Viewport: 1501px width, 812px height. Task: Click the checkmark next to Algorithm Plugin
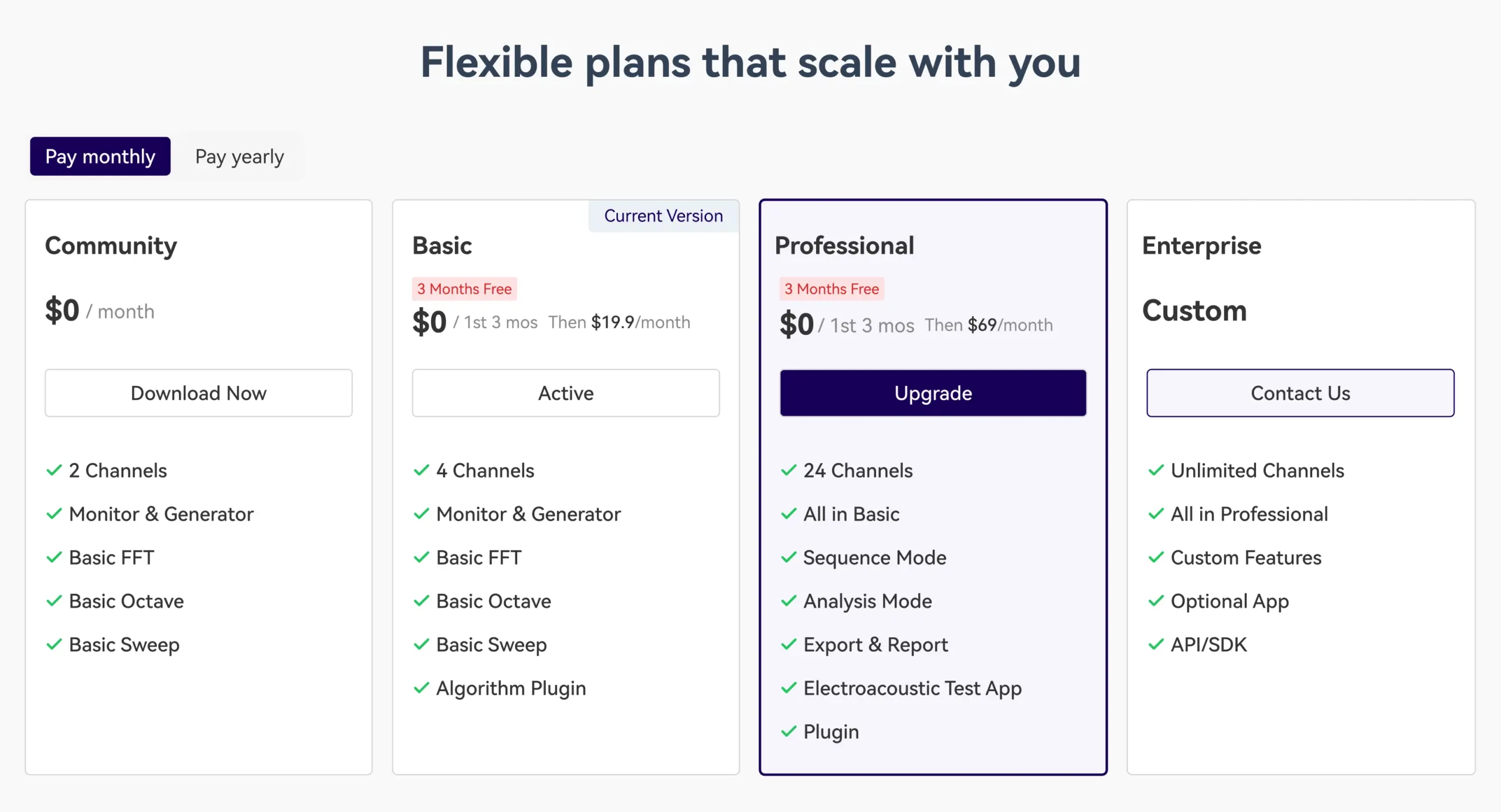[x=421, y=688]
